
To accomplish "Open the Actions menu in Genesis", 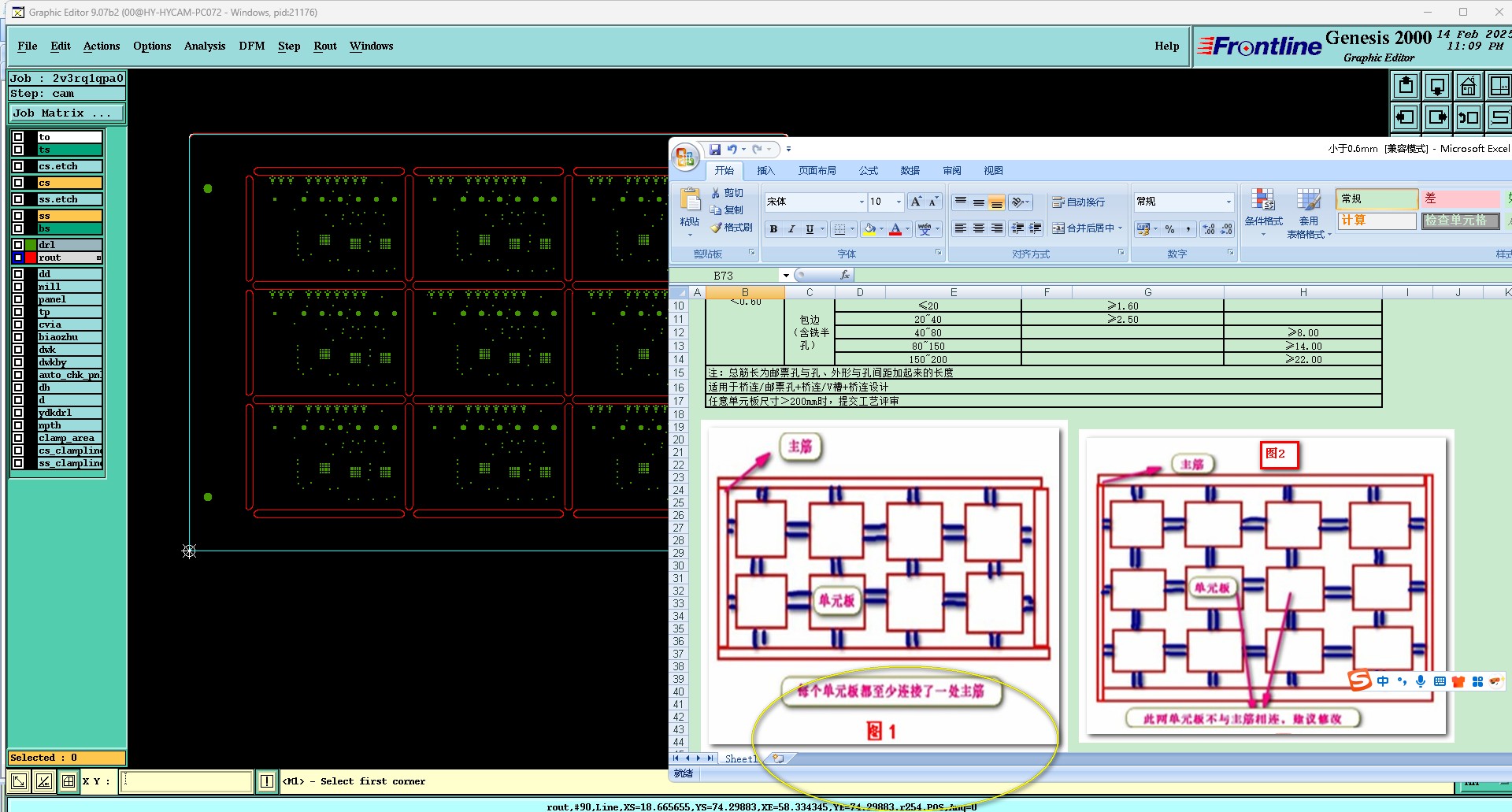I will click(102, 46).
